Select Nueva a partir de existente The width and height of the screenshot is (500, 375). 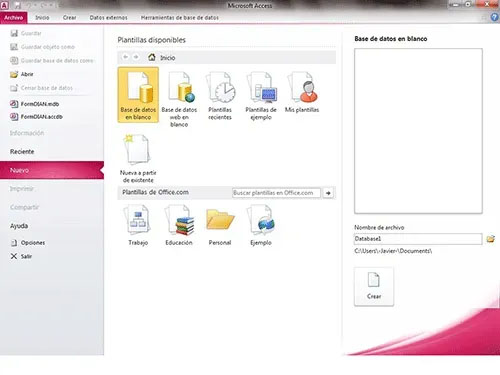pyautogui.click(x=138, y=158)
